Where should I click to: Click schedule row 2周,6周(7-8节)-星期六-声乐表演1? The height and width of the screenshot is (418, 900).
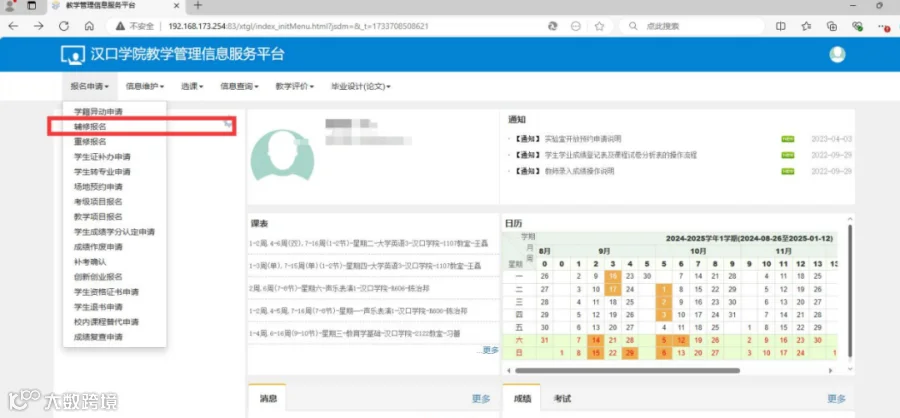pos(339,288)
